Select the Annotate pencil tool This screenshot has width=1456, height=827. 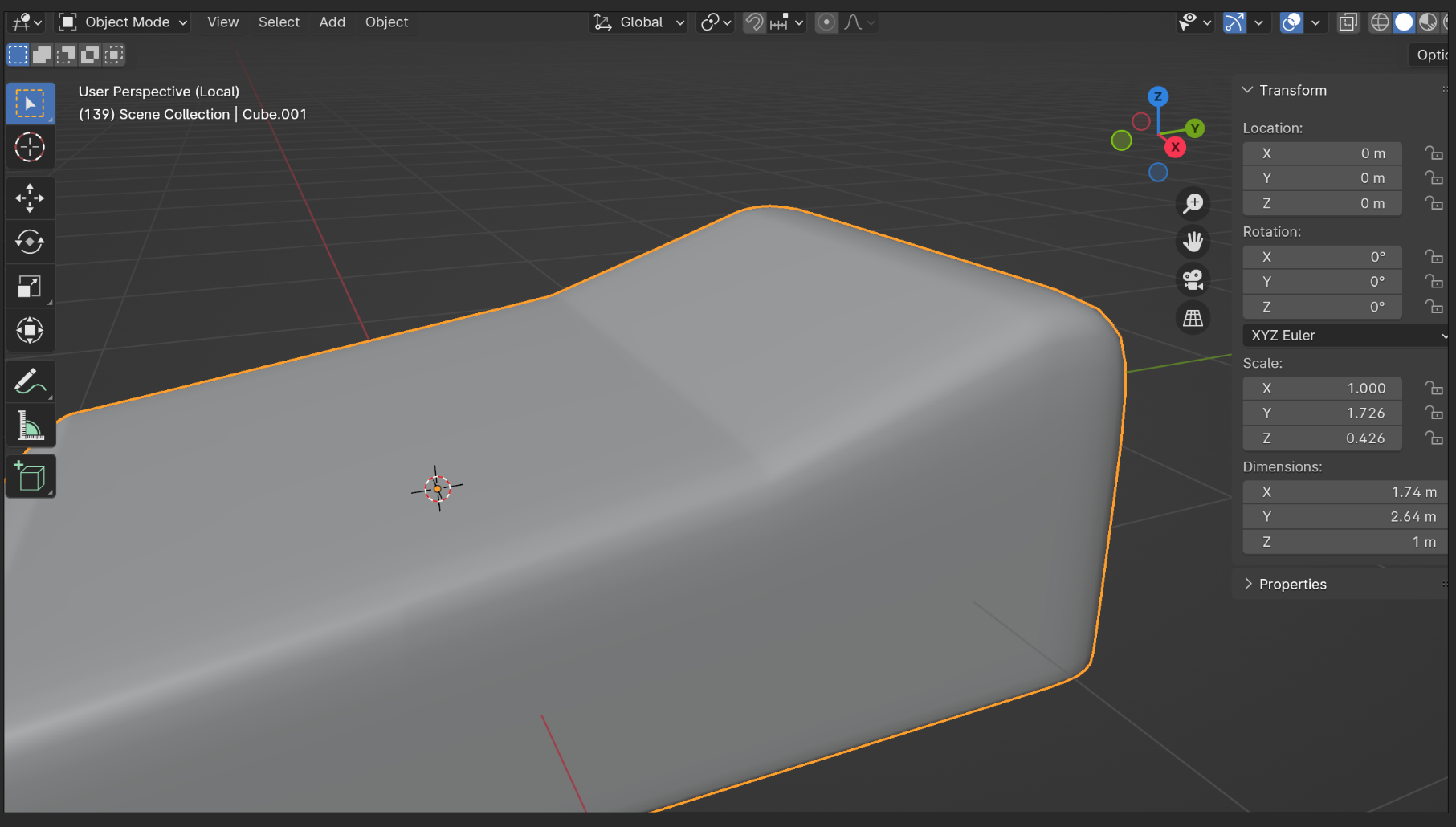tap(31, 381)
